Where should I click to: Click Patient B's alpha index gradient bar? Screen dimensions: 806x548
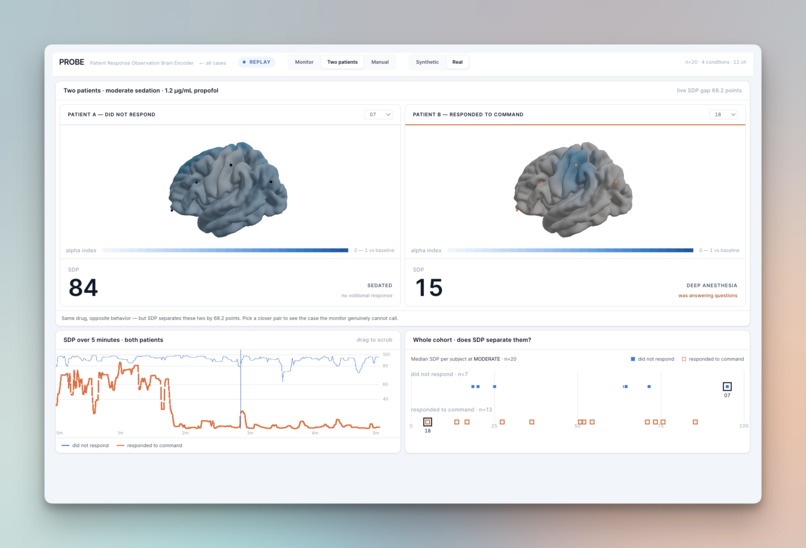click(x=570, y=250)
